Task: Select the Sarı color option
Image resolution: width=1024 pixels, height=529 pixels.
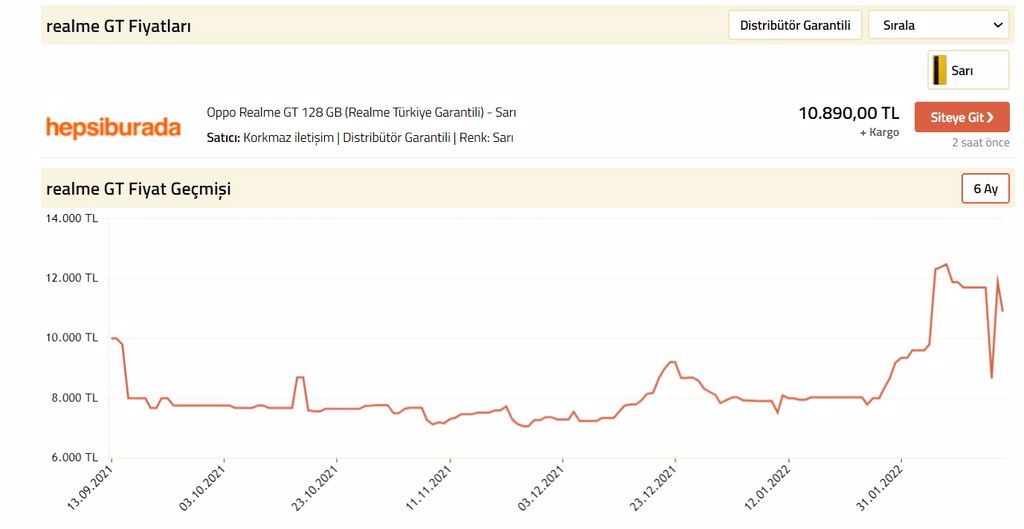Action: [968, 70]
